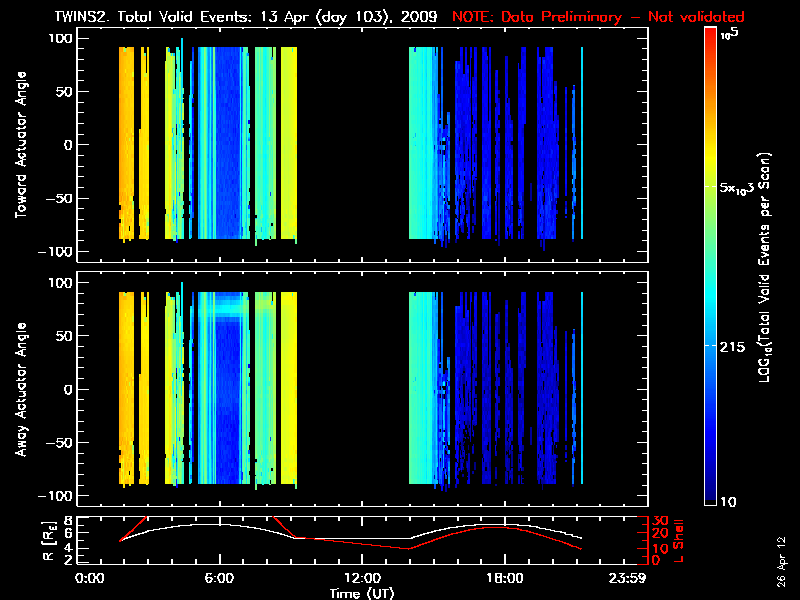Click the "Toward Actuator Angle" axis label

click(x=21, y=146)
